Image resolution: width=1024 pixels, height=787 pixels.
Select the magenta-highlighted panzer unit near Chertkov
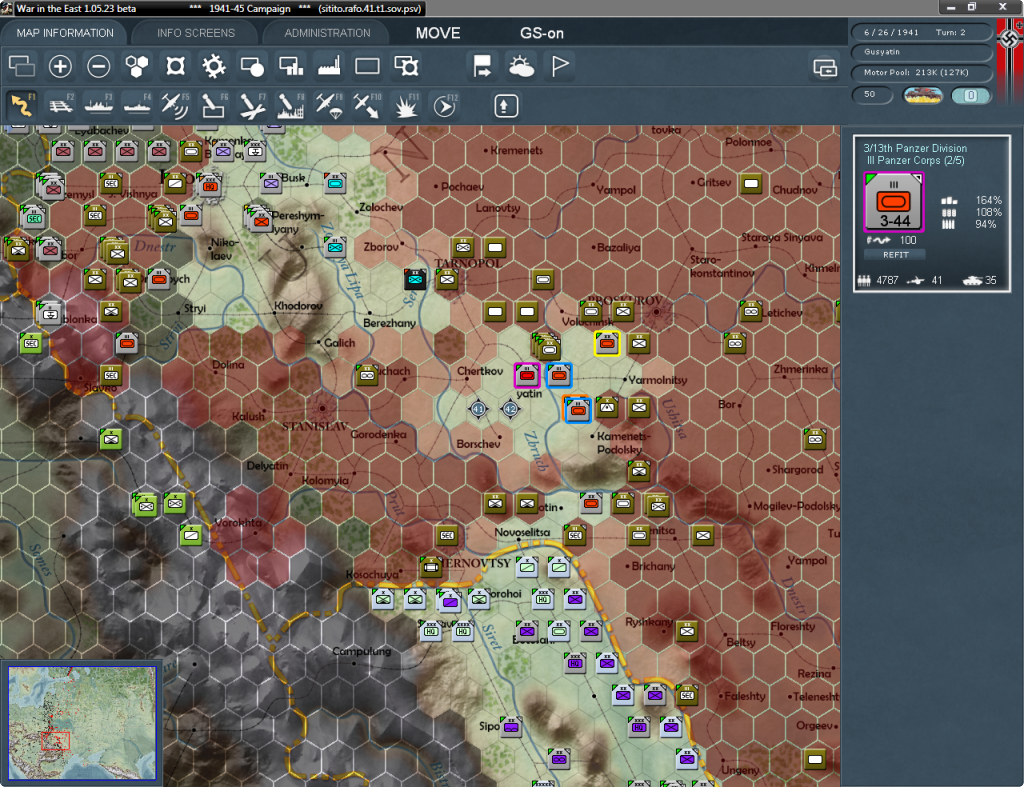[527, 376]
